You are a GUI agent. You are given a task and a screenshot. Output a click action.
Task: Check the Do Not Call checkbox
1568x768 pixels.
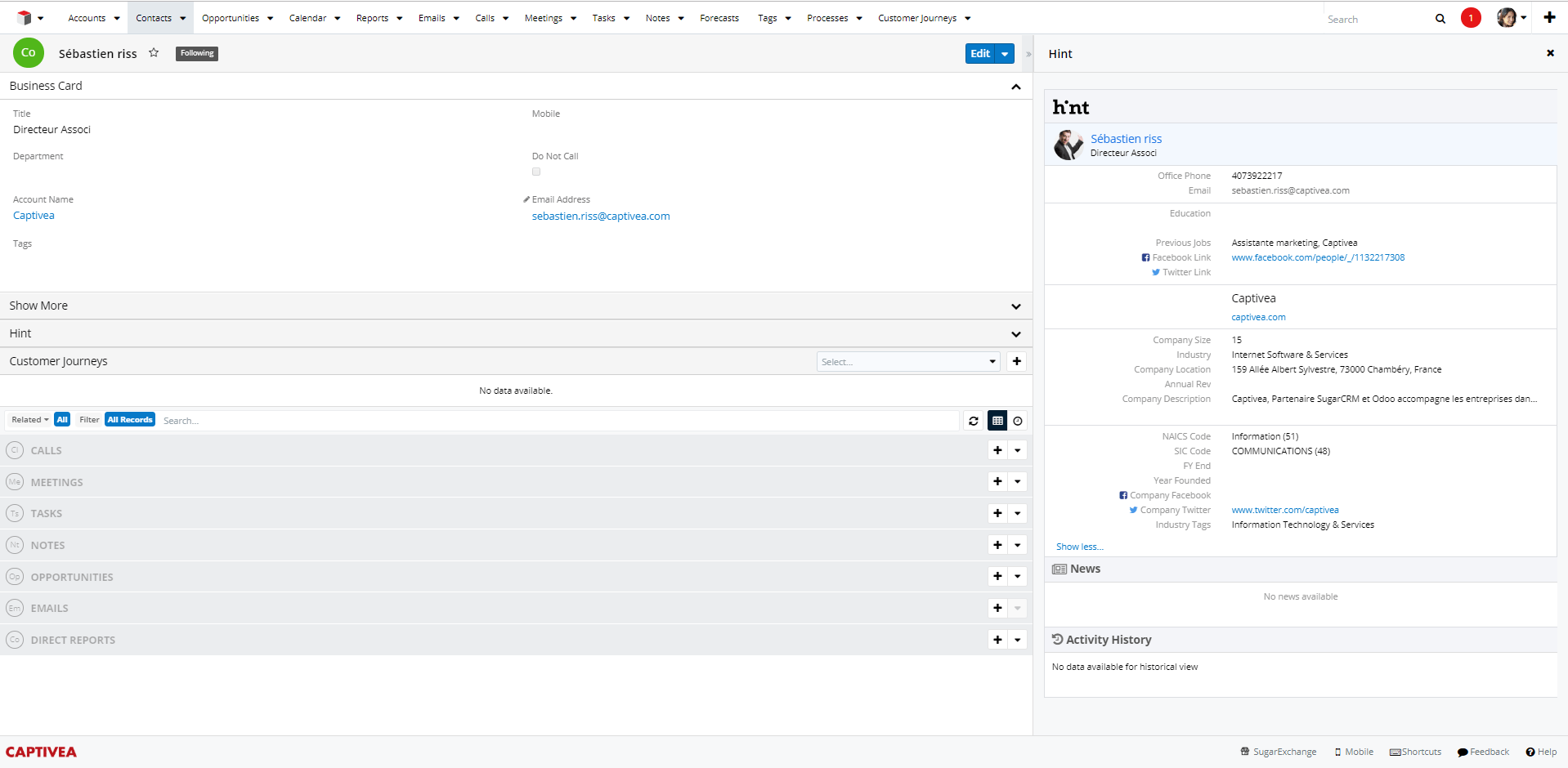tap(536, 172)
